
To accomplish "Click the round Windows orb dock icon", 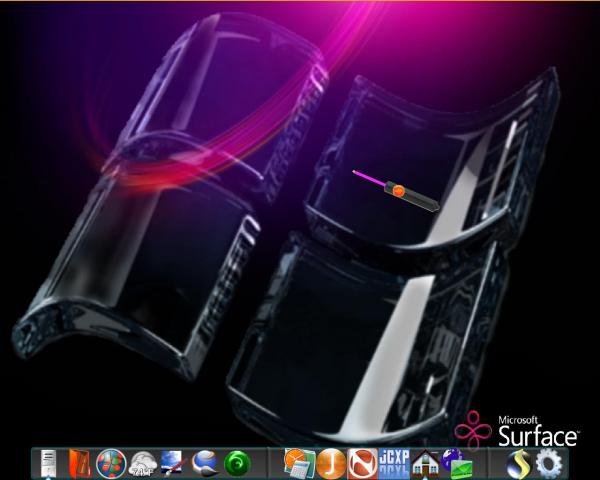I will tap(111, 464).
